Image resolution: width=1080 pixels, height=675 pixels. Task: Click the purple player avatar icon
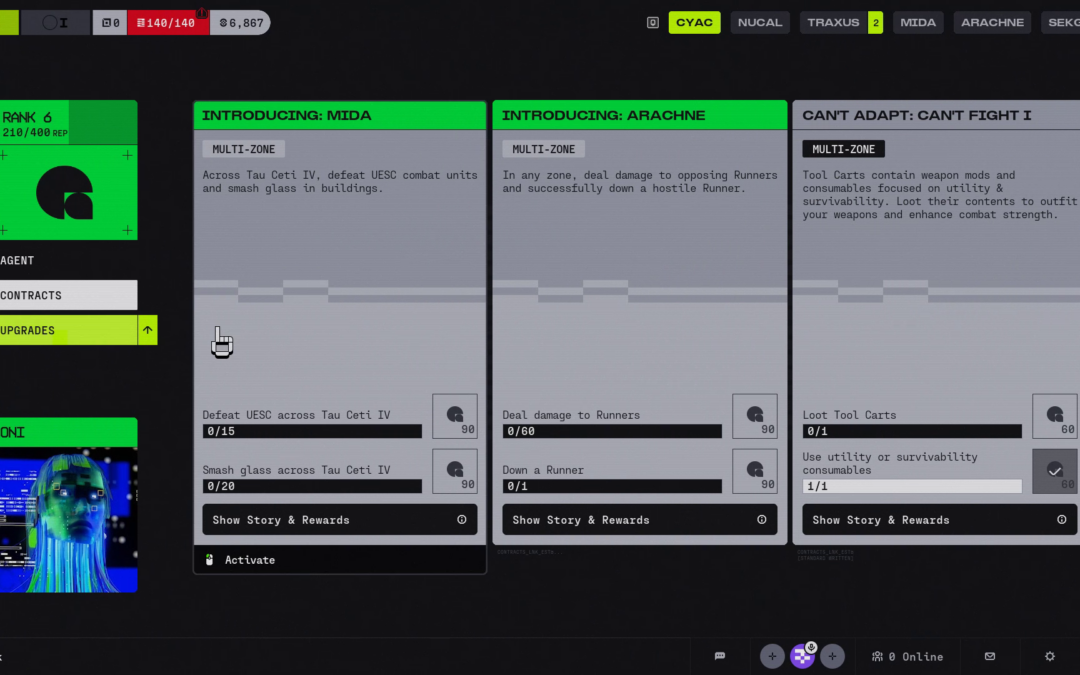(803, 656)
